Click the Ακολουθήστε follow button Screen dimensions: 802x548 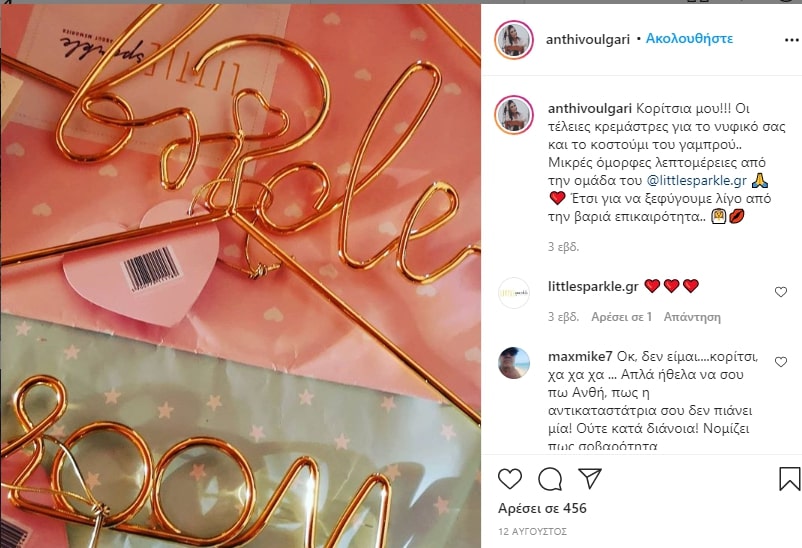pyautogui.click(x=689, y=38)
